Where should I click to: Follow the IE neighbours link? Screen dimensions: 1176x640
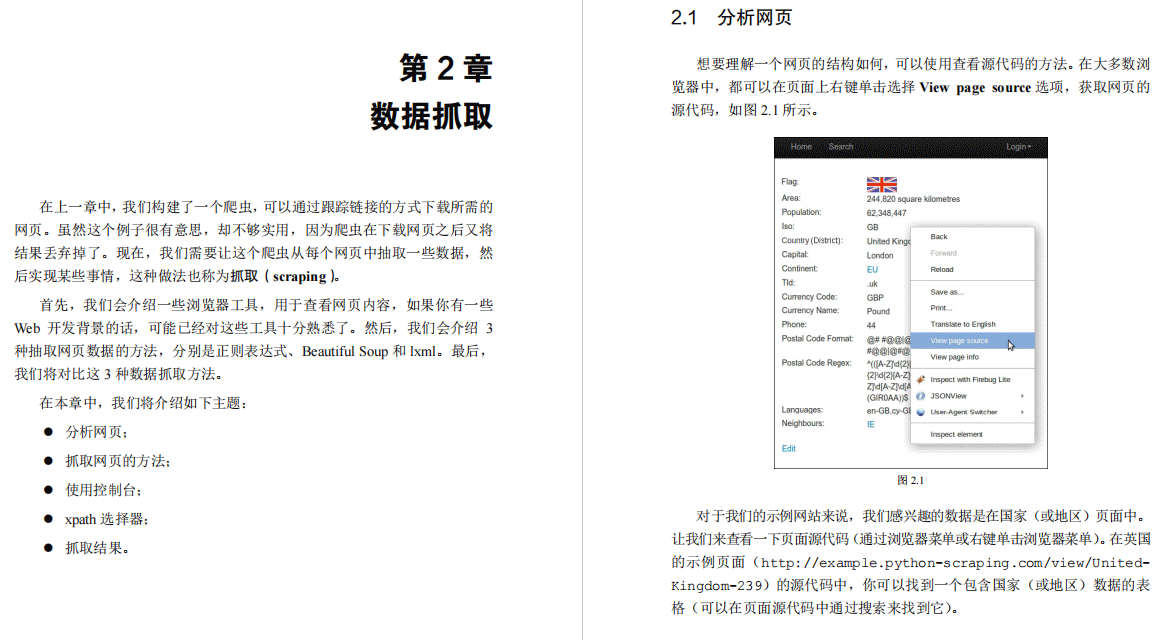click(x=871, y=425)
